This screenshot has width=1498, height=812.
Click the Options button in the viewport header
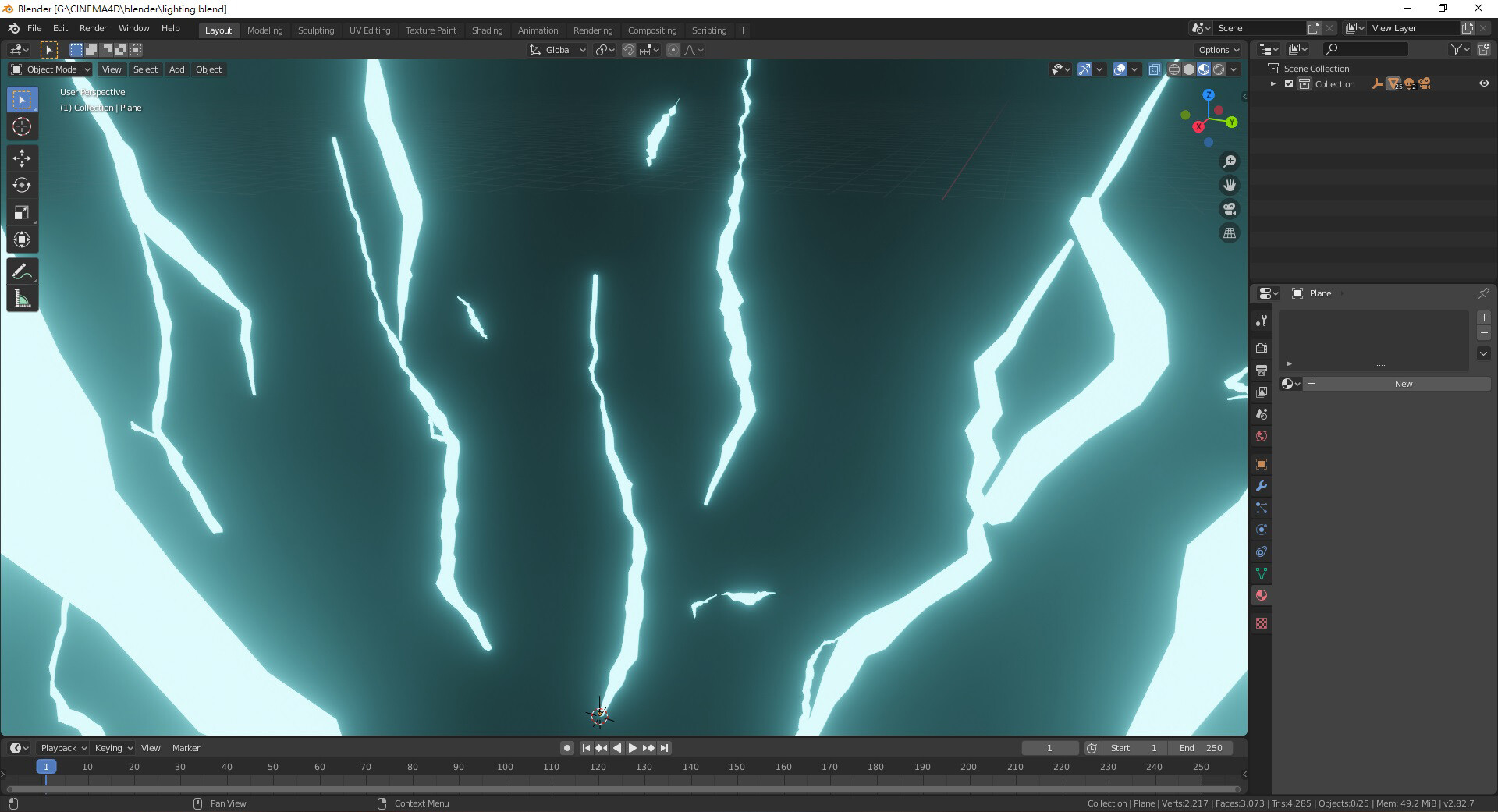[1216, 49]
